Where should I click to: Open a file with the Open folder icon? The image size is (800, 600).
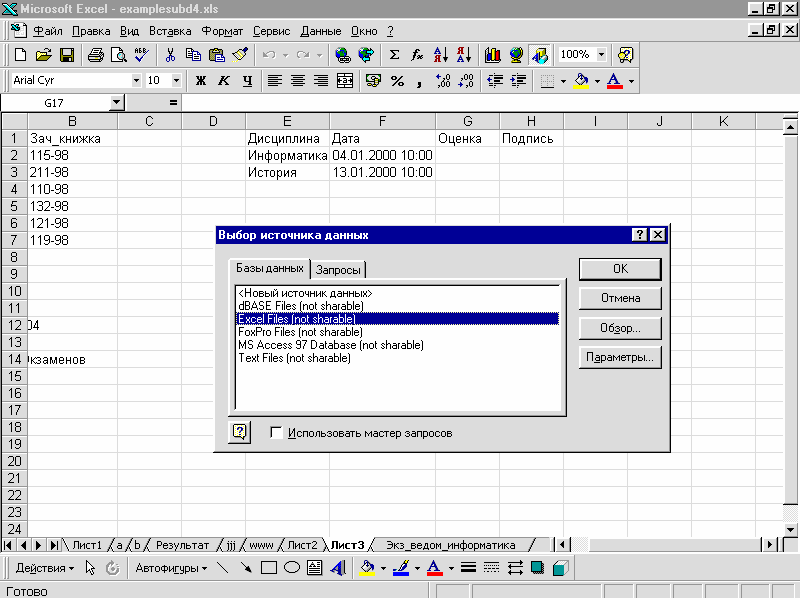tap(44, 55)
